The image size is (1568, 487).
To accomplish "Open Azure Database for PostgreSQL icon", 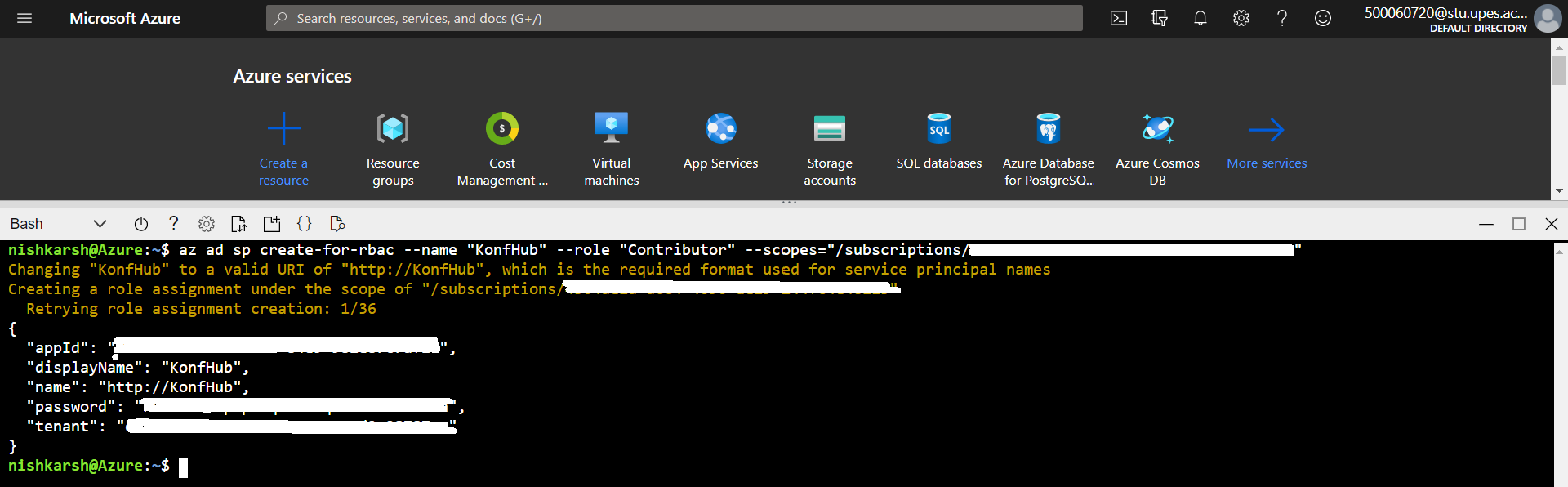I will 1049,128.
